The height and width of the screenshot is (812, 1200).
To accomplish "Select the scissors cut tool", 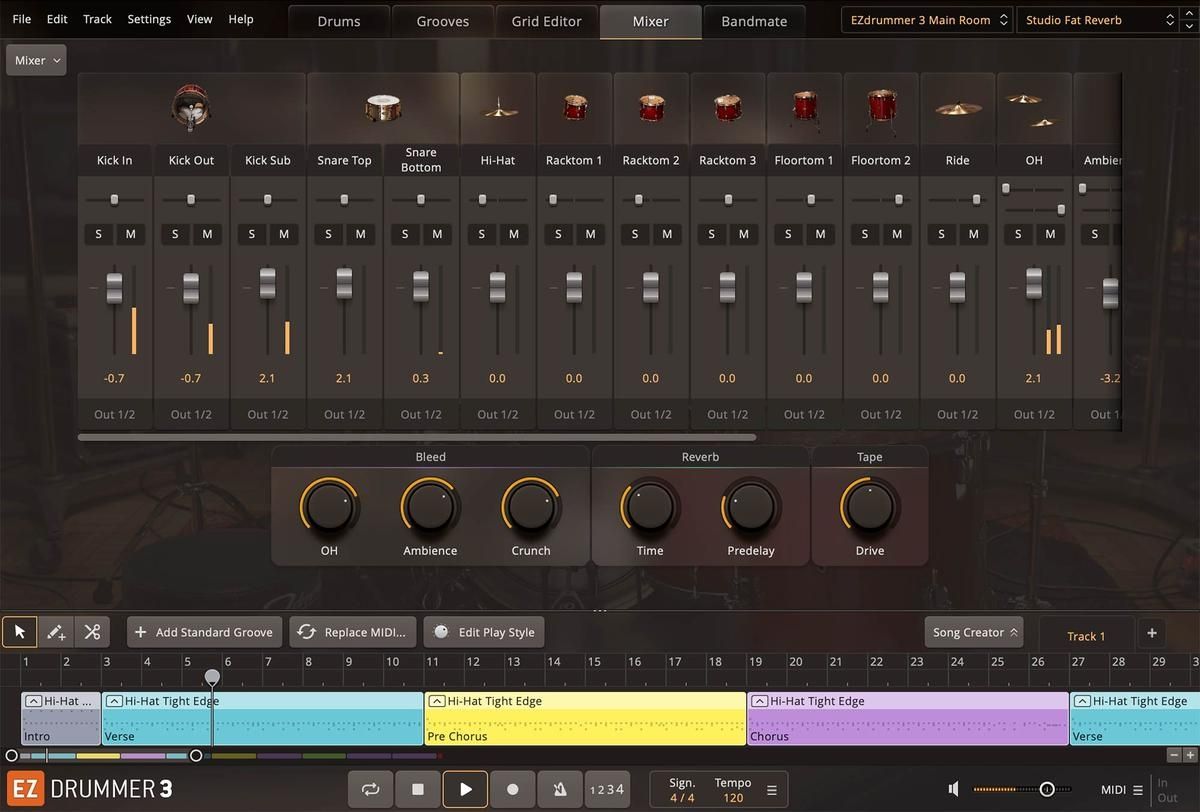I will coord(92,632).
